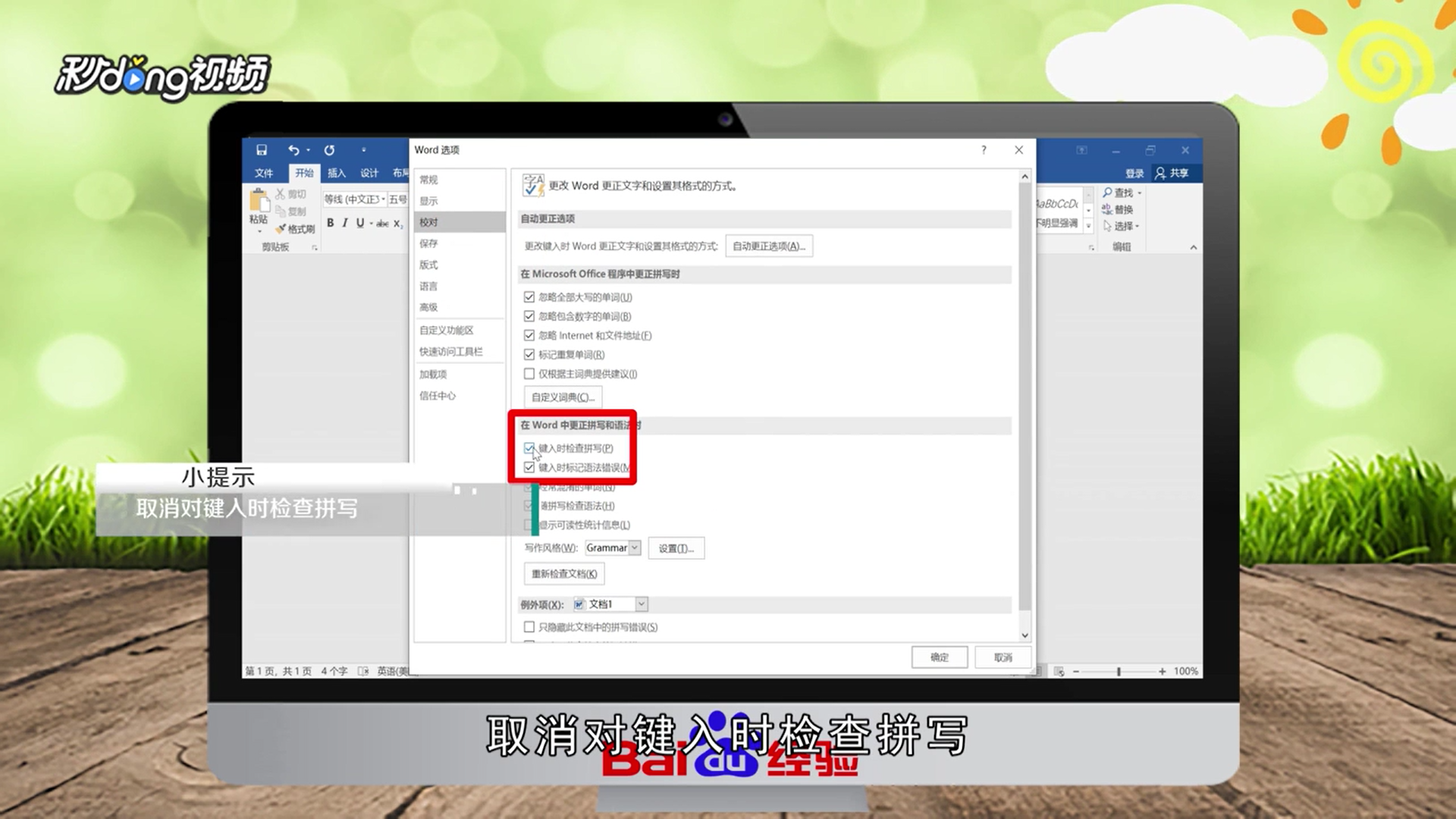The image size is (1456, 819).
Task: Click OK (确定) in Word Options
Action: [x=940, y=657]
